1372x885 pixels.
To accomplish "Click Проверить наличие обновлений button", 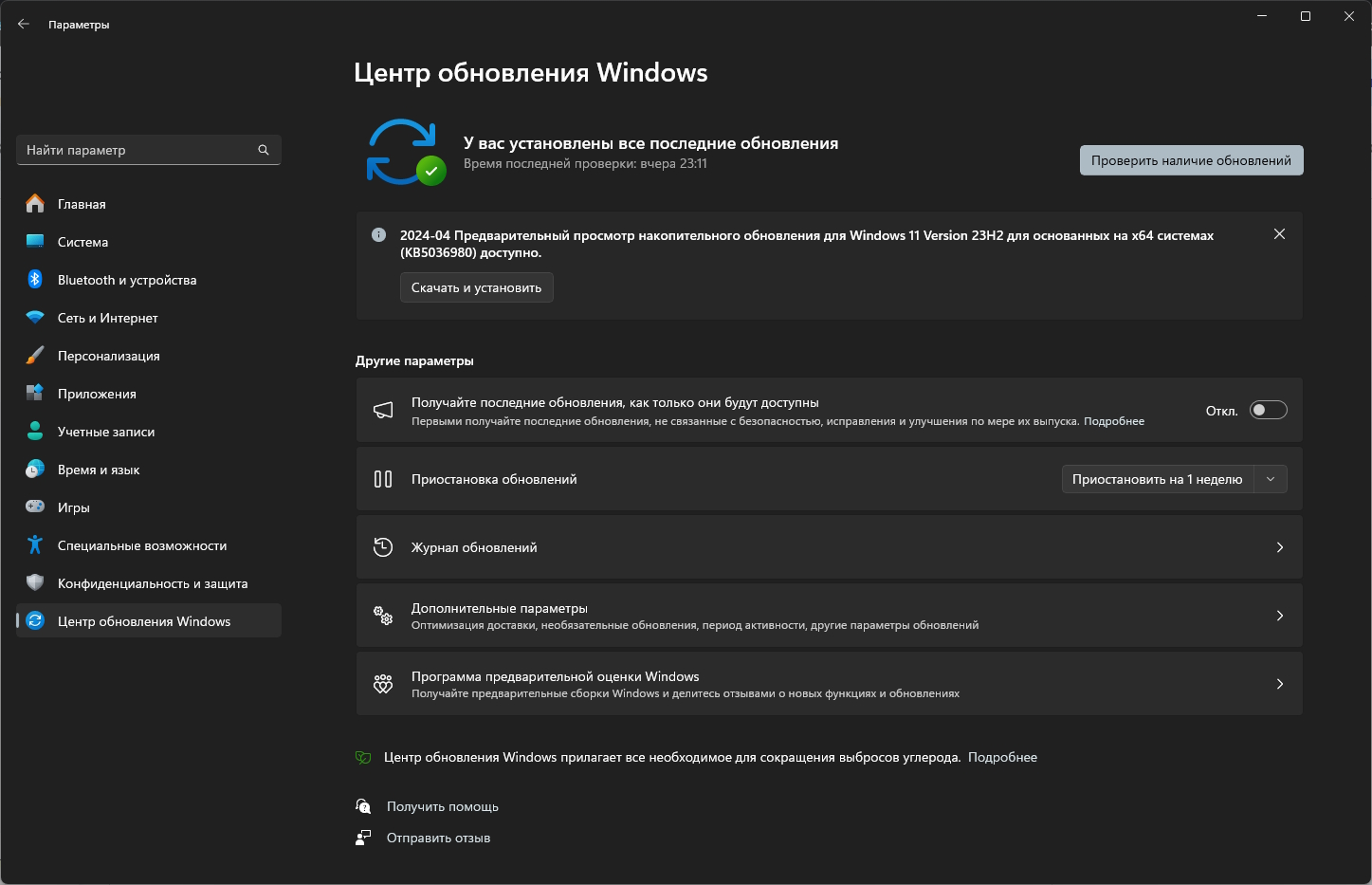I will (1191, 160).
